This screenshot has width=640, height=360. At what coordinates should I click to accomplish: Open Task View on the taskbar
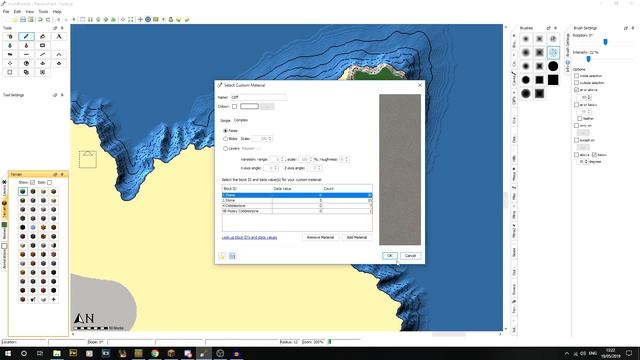click(x=40, y=353)
